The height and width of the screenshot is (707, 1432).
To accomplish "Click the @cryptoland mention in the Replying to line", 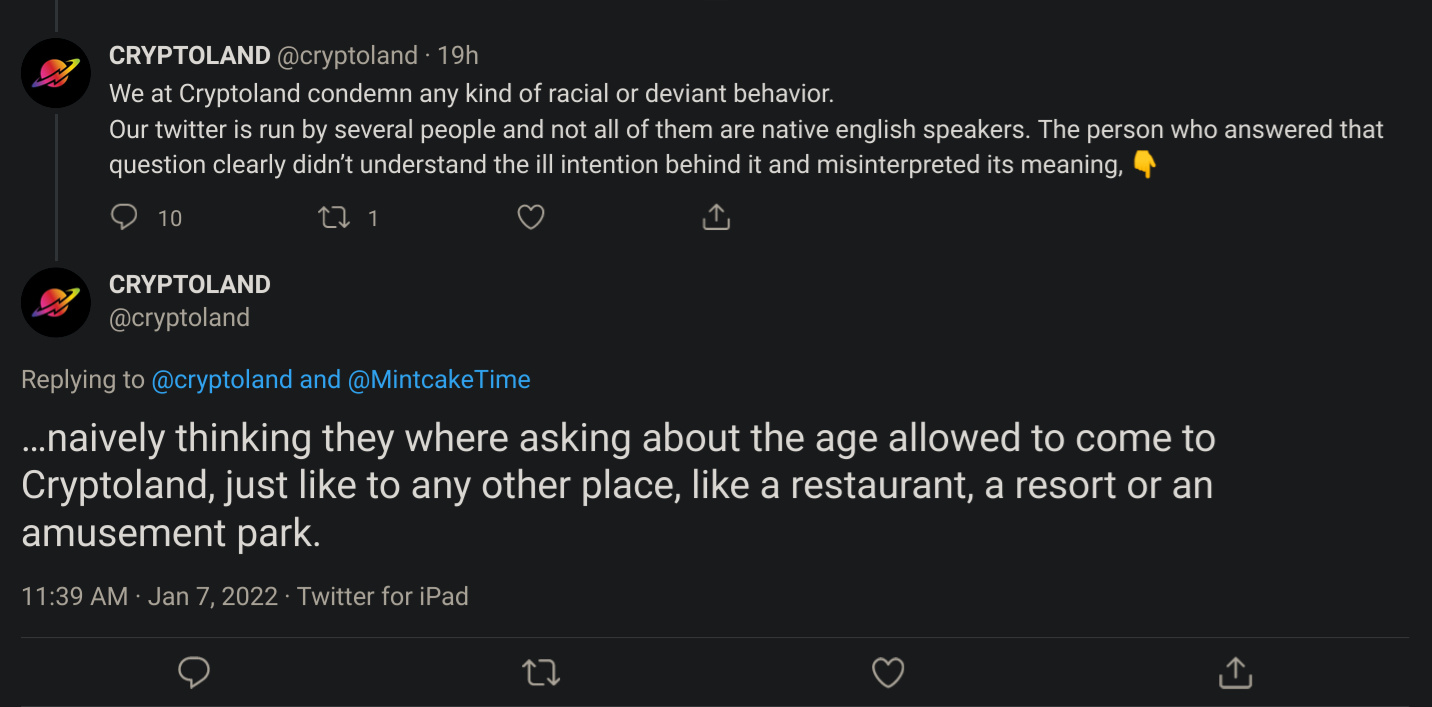I will pyautogui.click(x=222, y=380).
